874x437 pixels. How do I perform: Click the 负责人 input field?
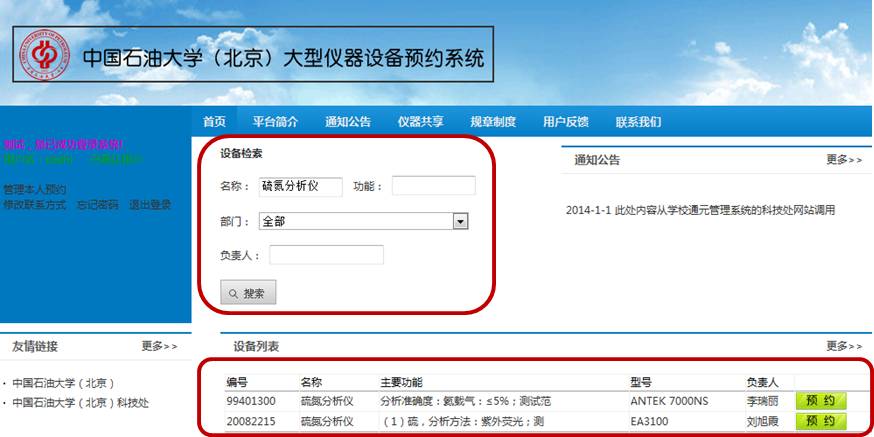326,255
